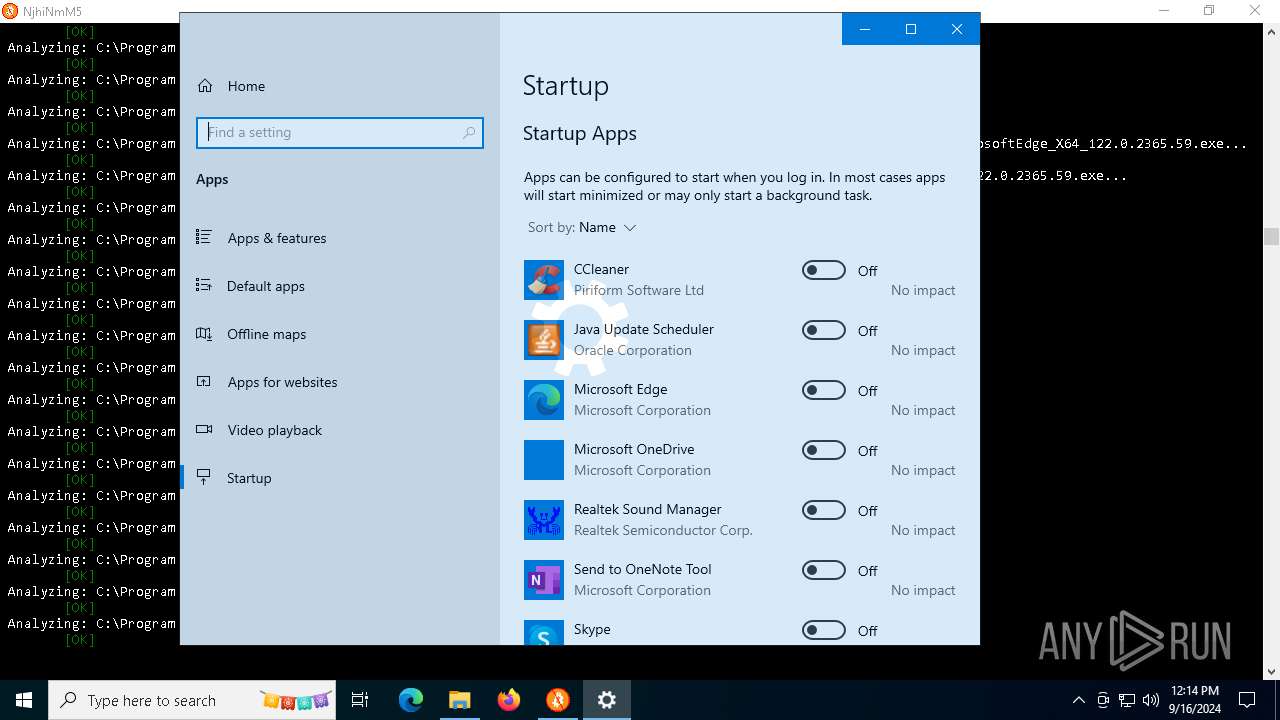This screenshot has height=720, width=1280.
Task: Click the clock showing 12:14 PM
Action: coord(1194,700)
